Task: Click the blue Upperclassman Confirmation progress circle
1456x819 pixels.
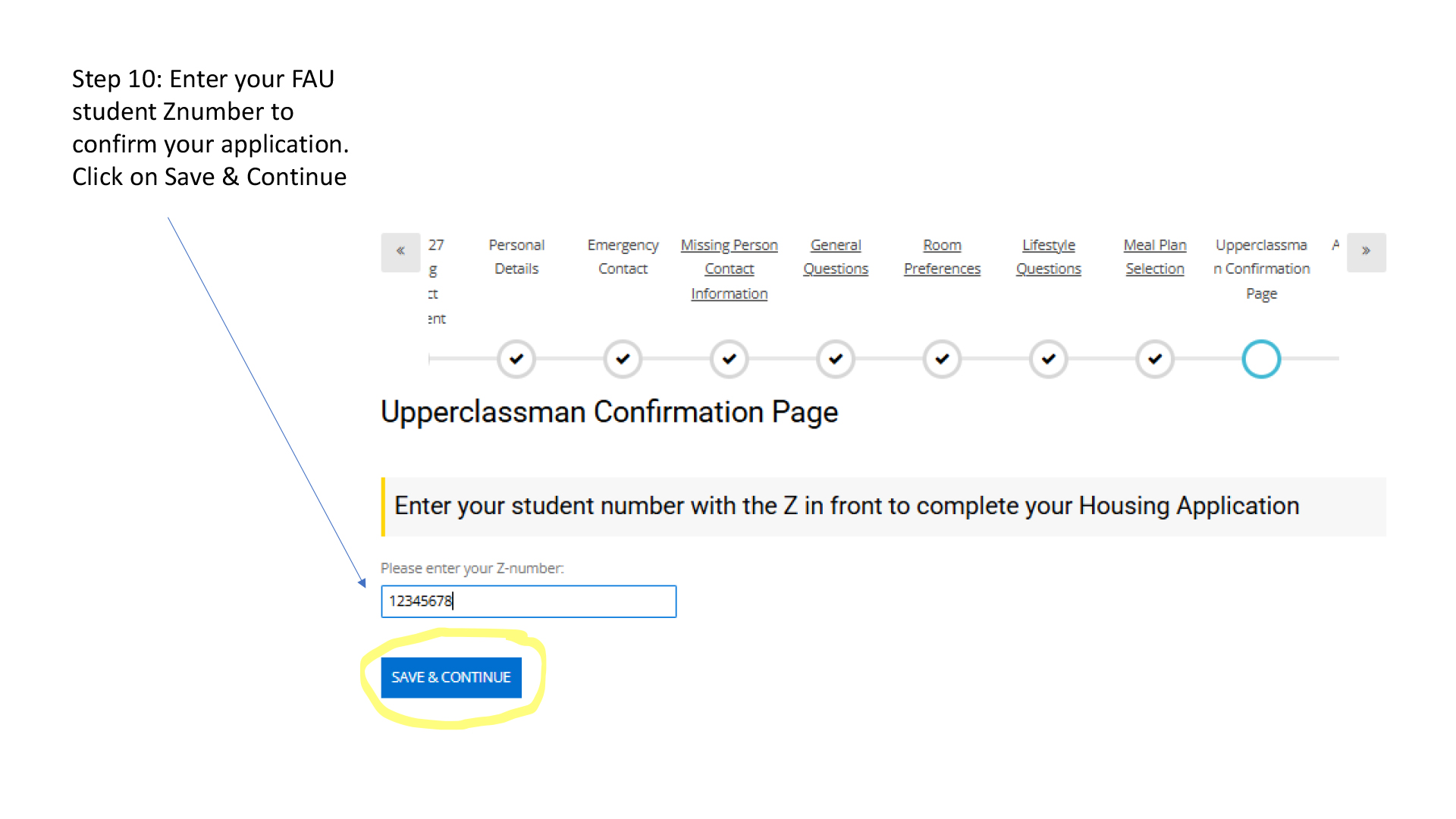Action: tap(1261, 359)
